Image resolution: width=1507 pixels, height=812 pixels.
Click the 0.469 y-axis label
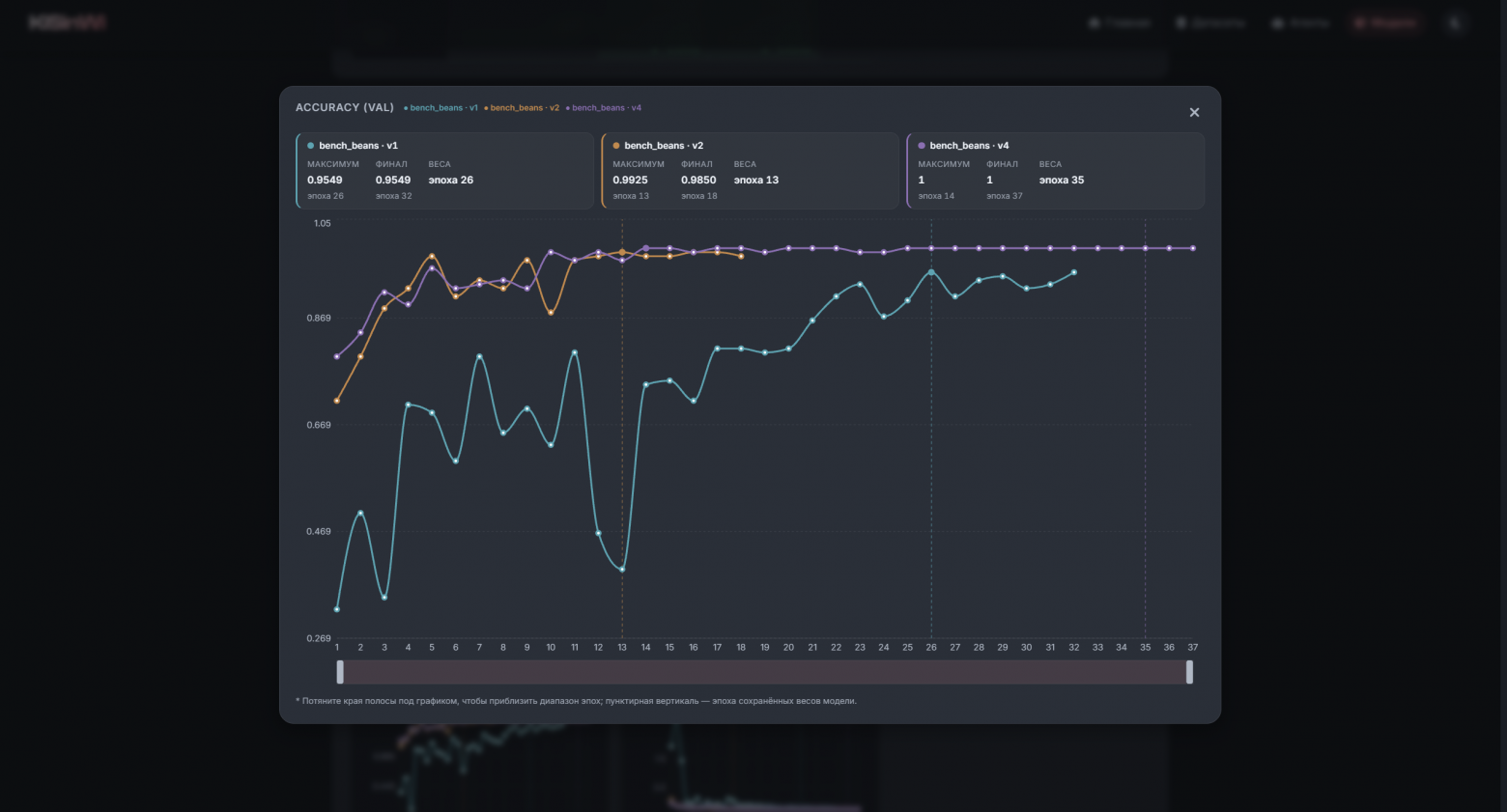[x=319, y=531]
